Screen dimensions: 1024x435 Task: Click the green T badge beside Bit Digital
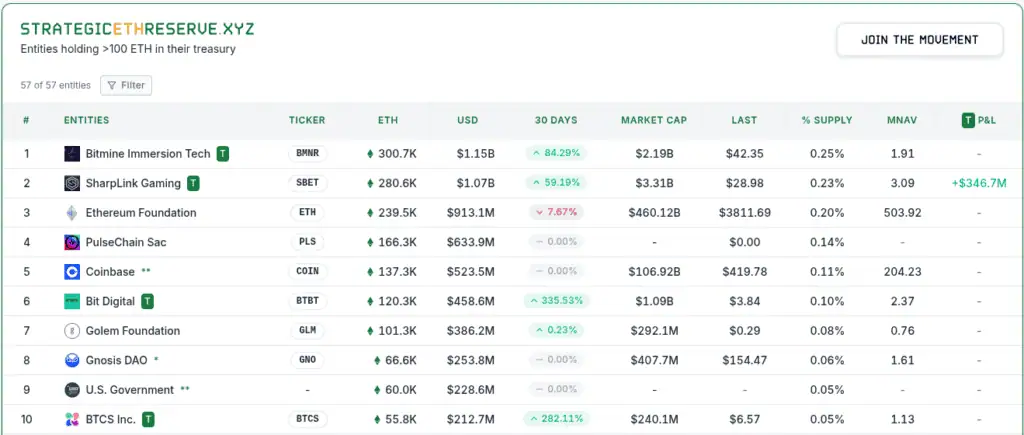tap(148, 302)
